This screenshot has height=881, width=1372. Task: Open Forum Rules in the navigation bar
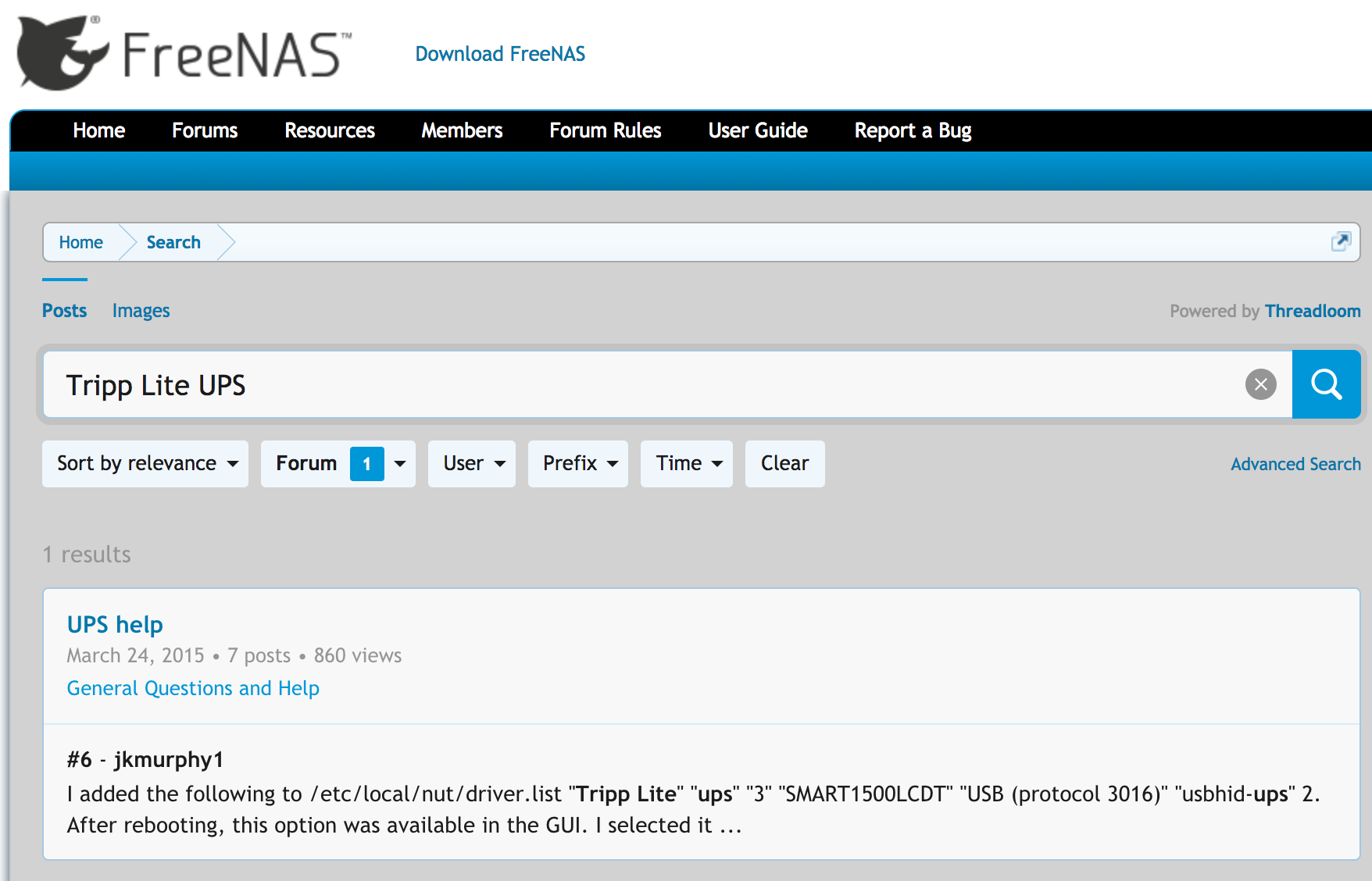(606, 130)
